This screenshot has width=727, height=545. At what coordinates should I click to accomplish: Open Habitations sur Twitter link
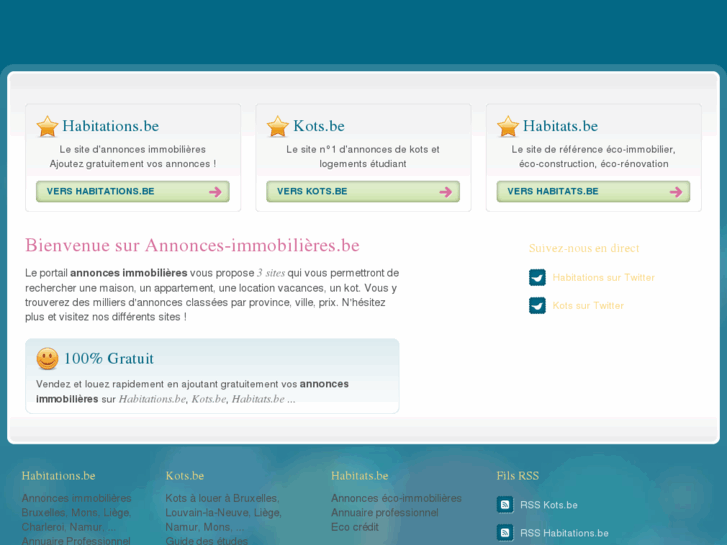(604, 277)
